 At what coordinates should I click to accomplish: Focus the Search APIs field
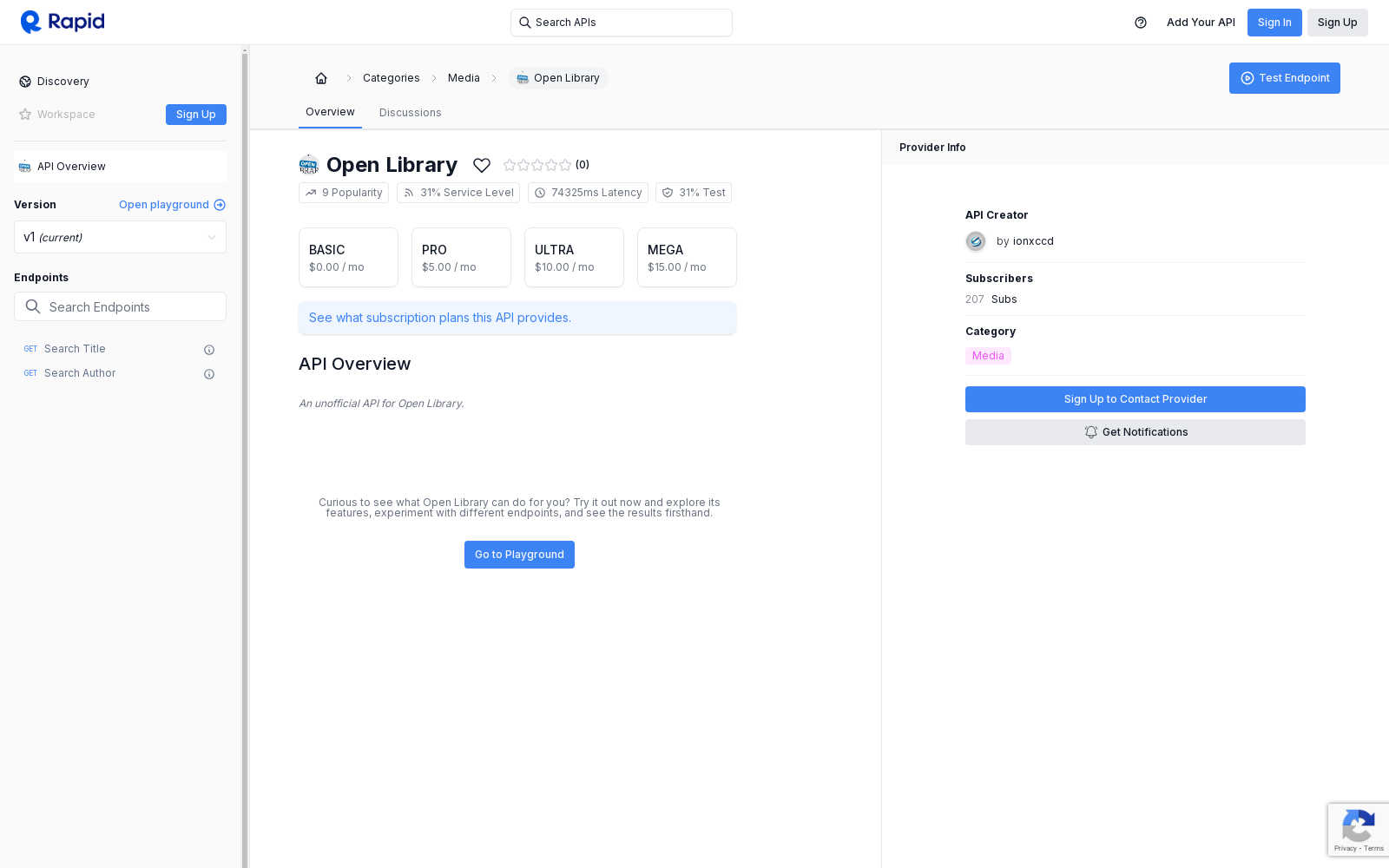[x=622, y=23]
